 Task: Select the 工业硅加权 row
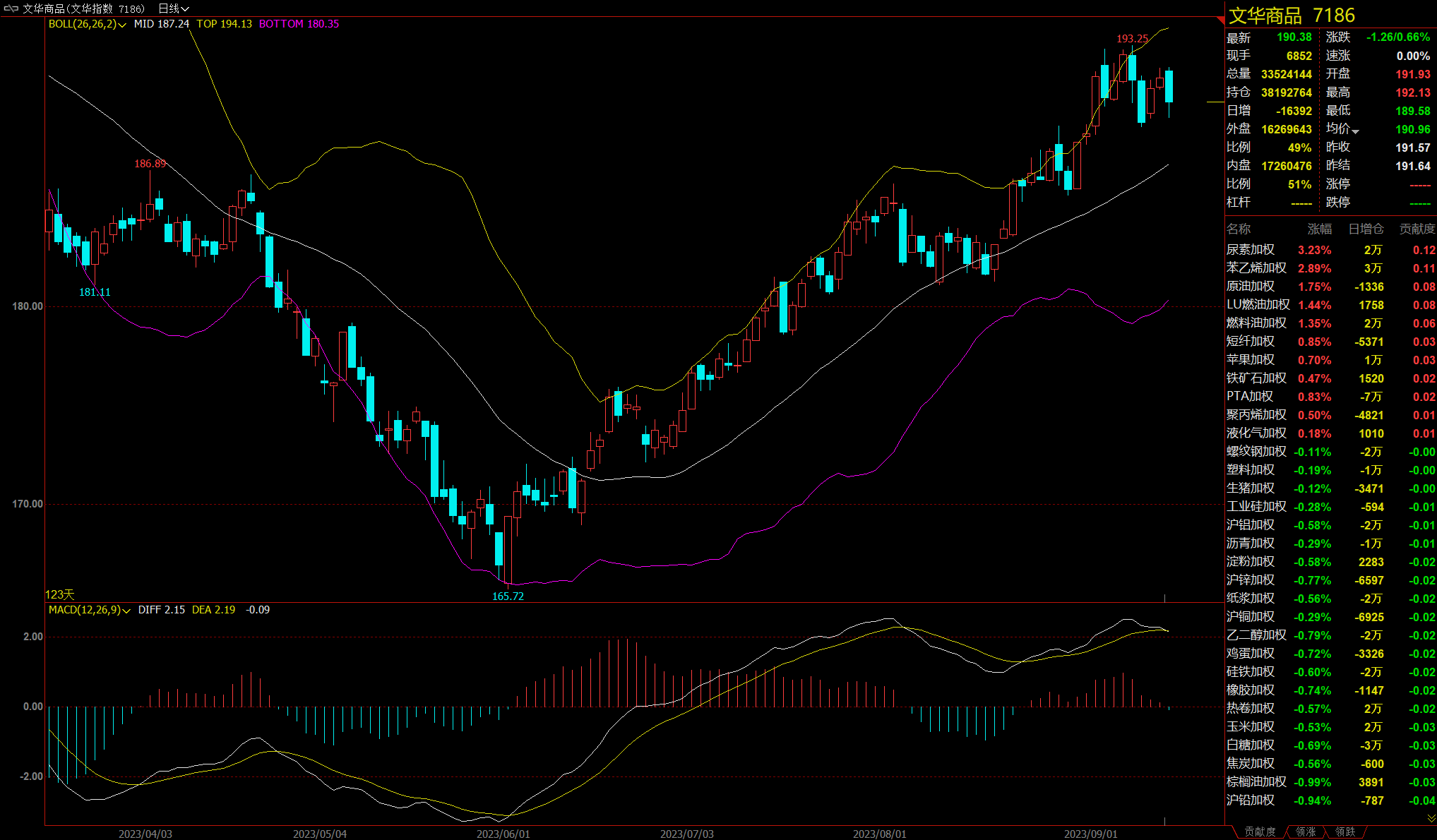1331,507
